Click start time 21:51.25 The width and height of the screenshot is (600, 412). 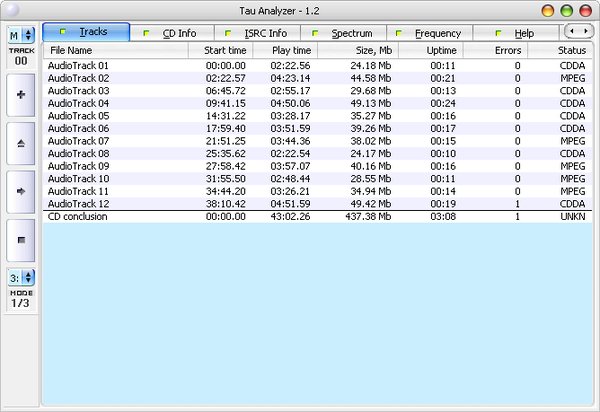pos(226,141)
